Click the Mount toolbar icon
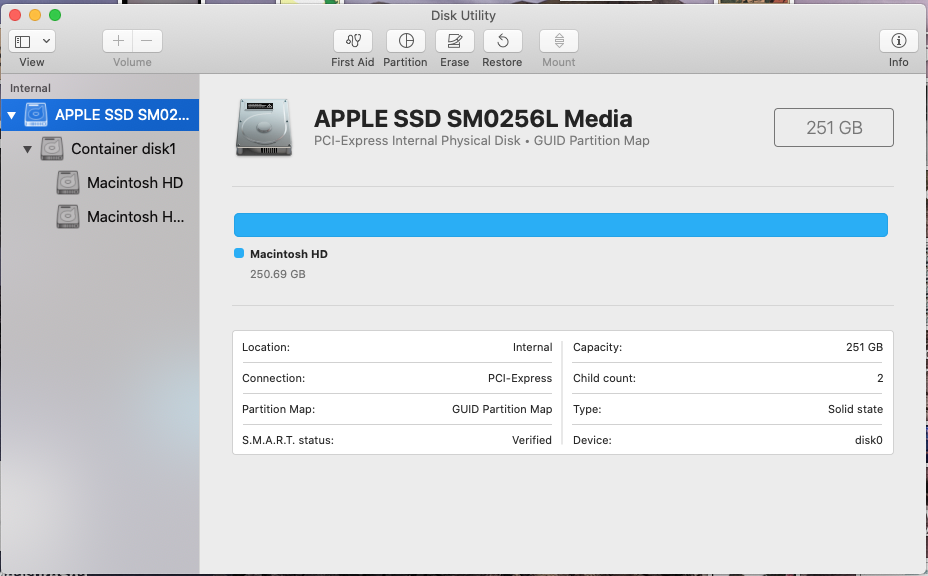928x576 pixels. (x=559, y=41)
